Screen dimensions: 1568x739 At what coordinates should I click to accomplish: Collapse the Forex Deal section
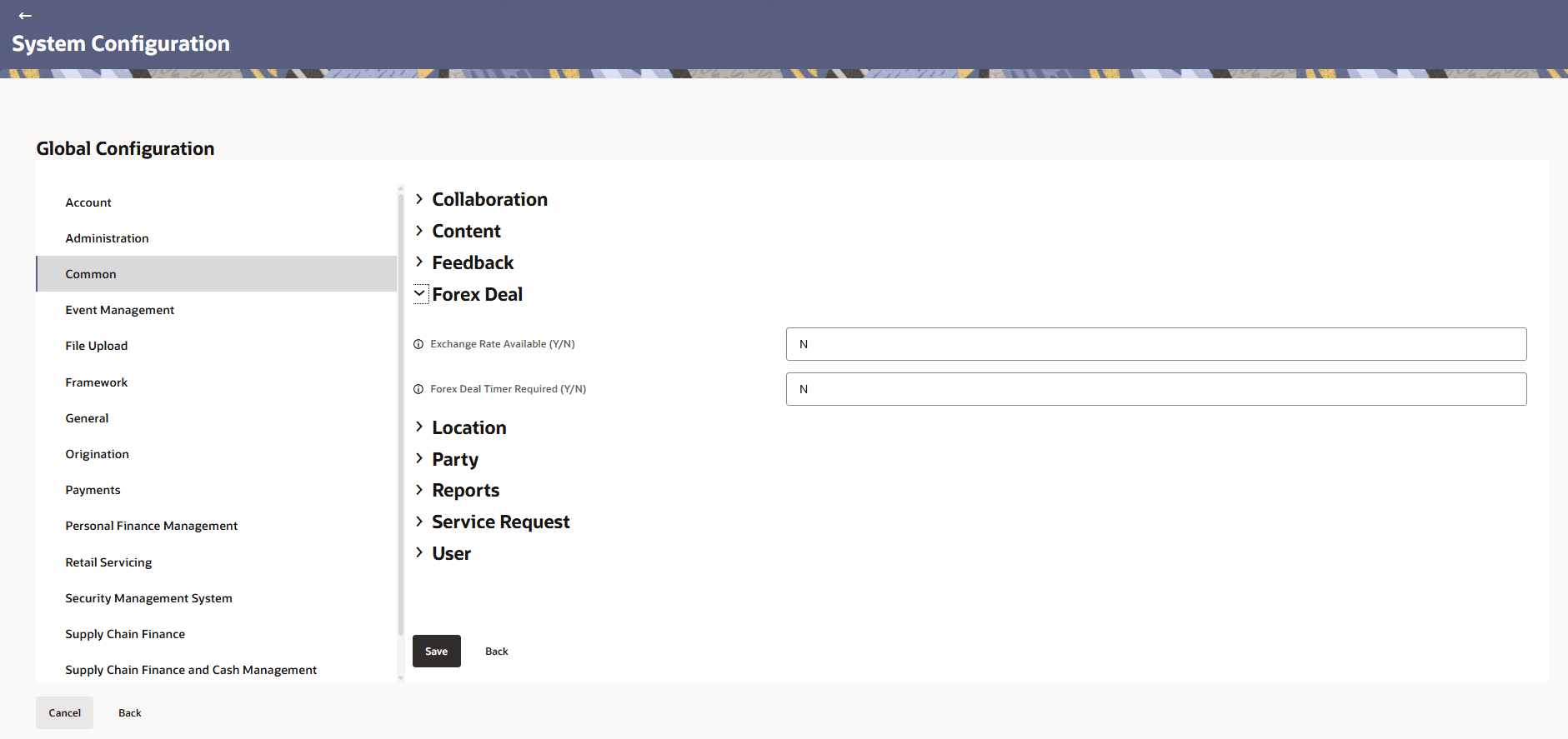420,294
